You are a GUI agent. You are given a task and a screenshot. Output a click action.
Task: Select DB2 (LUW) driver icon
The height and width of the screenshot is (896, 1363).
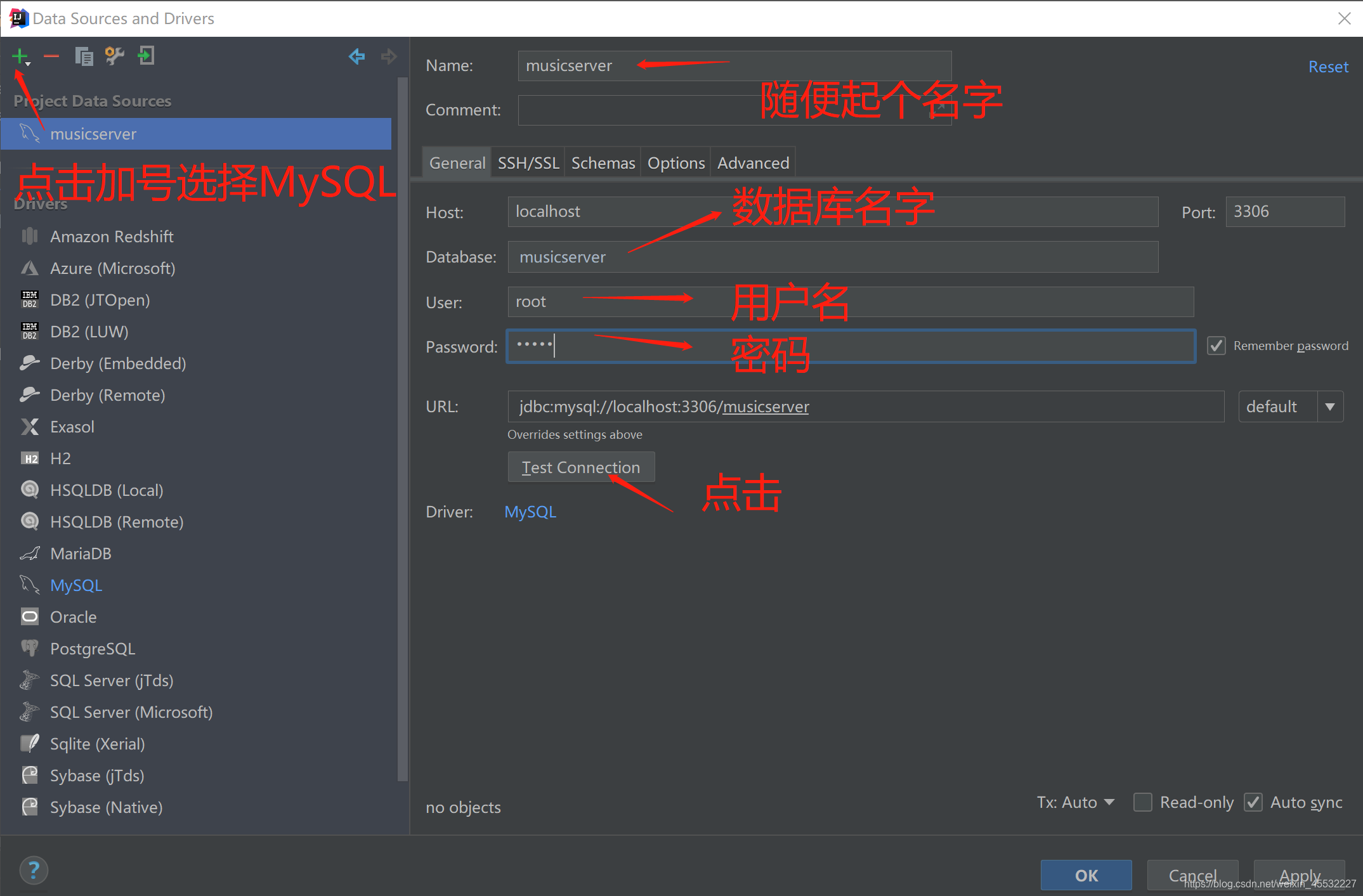coord(30,332)
